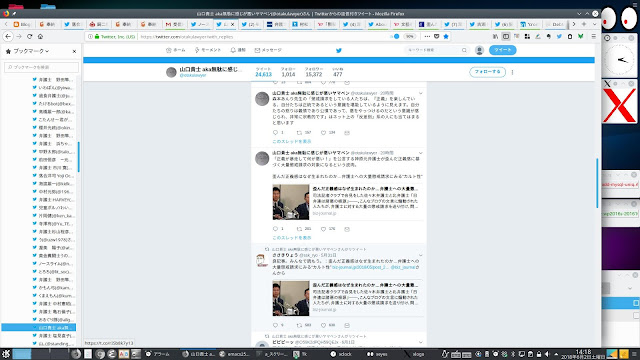Open new tab with plus icon
The image size is (640, 360).
click(584, 24)
